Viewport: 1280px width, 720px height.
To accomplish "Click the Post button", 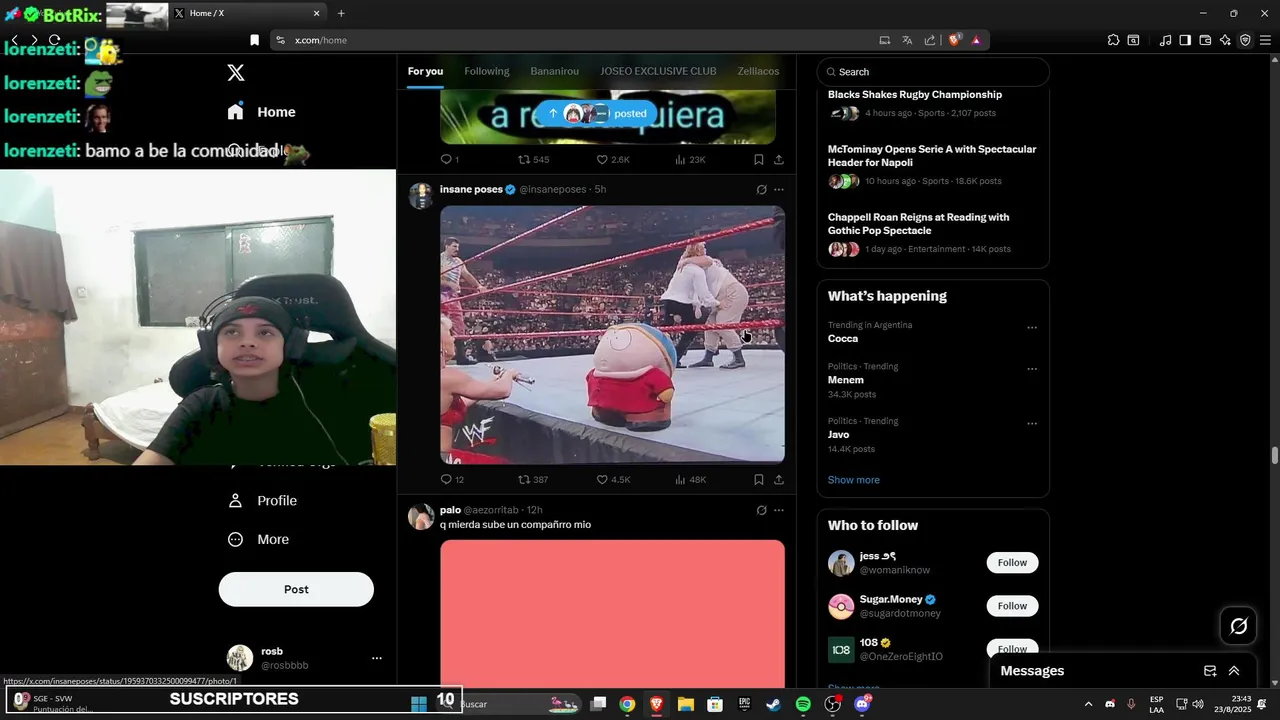I will (296, 589).
